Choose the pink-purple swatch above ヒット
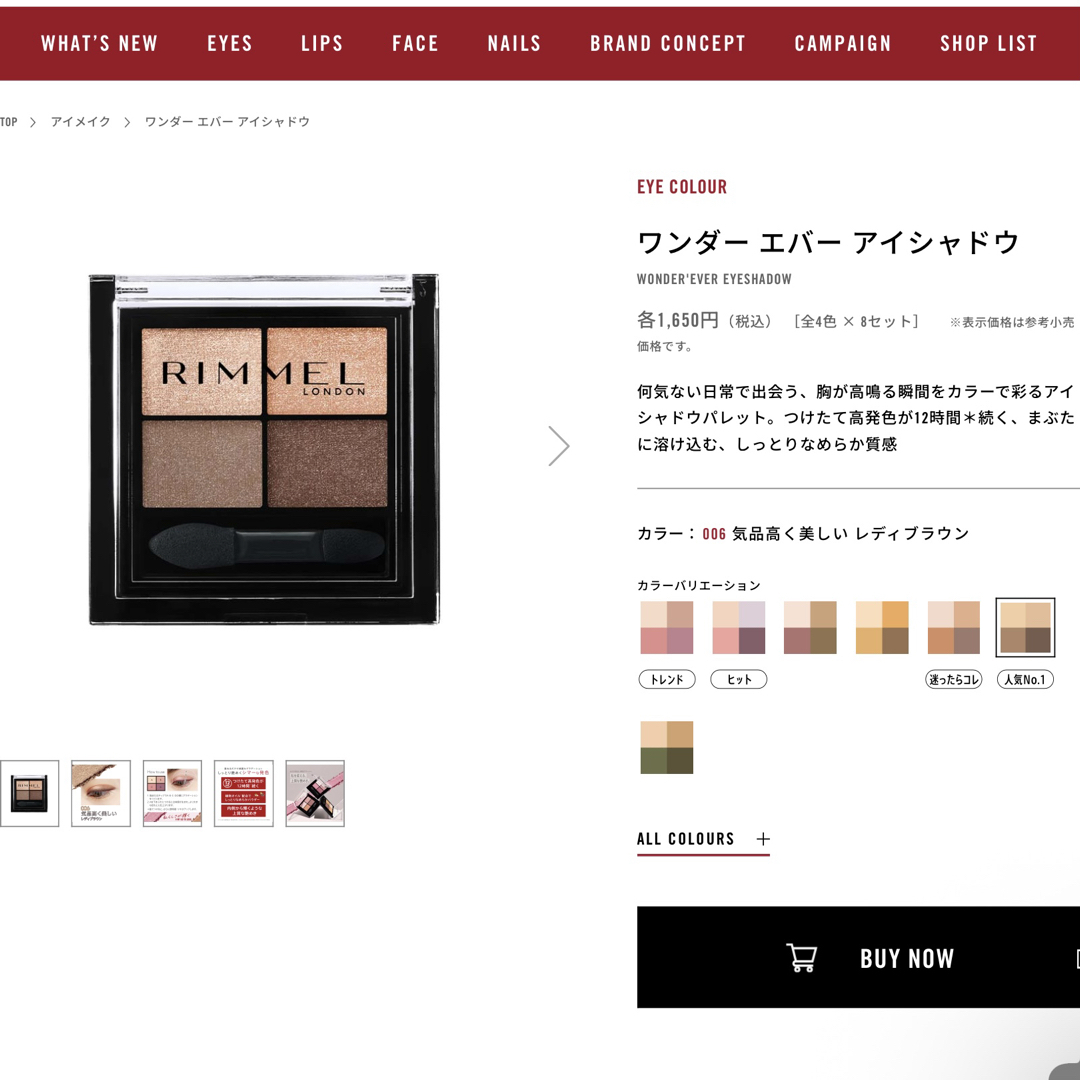This screenshot has height=1080, width=1080. tap(738, 627)
